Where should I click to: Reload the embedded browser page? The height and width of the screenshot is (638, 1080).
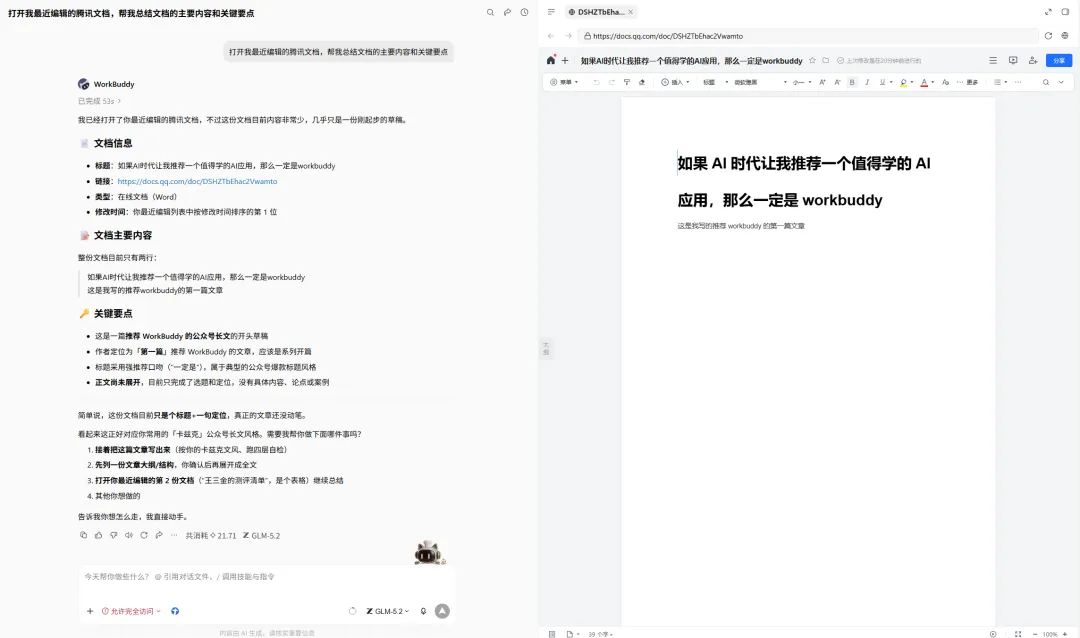pos(1048,36)
